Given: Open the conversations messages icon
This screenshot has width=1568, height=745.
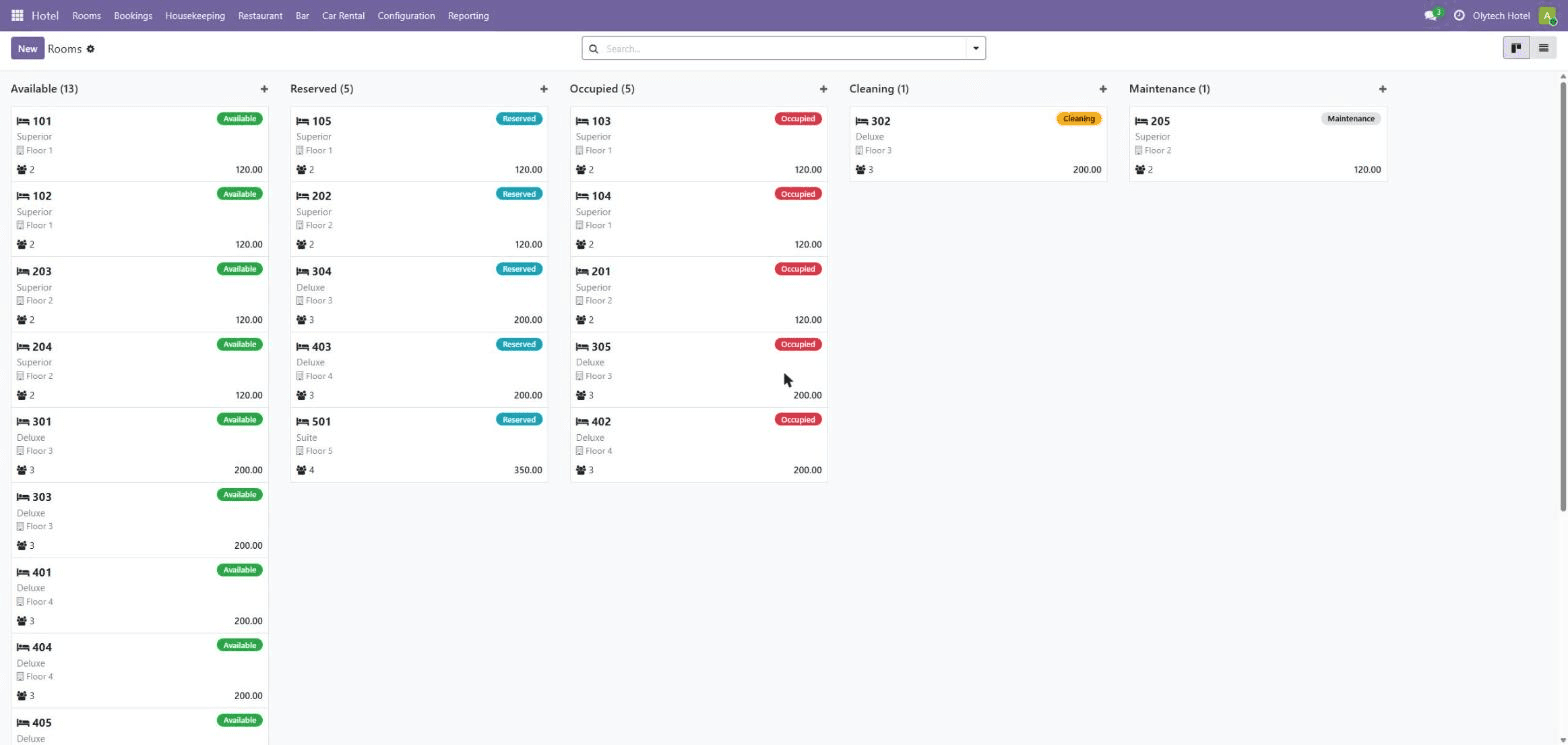Looking at the screenshot, I should pos(1431,16).
